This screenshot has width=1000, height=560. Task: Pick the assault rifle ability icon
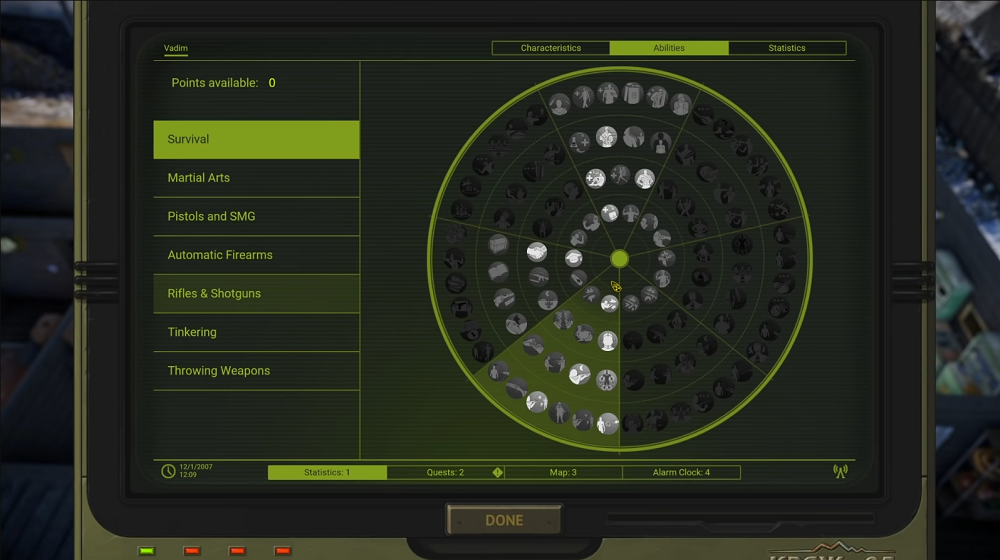(x=539, y=277)
